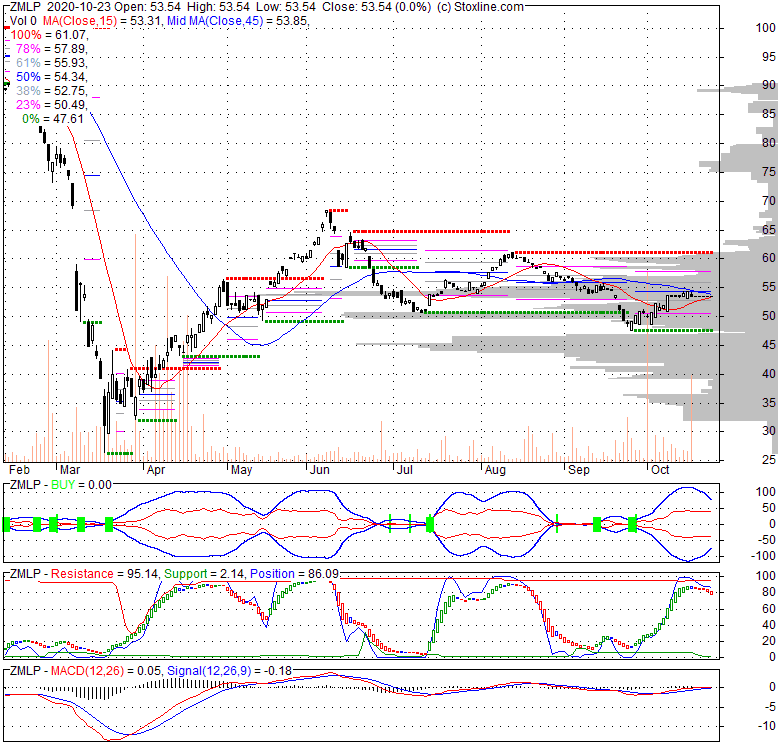780x745 pixels.
Task: Click the 23% = 50.49 Fibonacci level
Action: (x=52, y=104)
